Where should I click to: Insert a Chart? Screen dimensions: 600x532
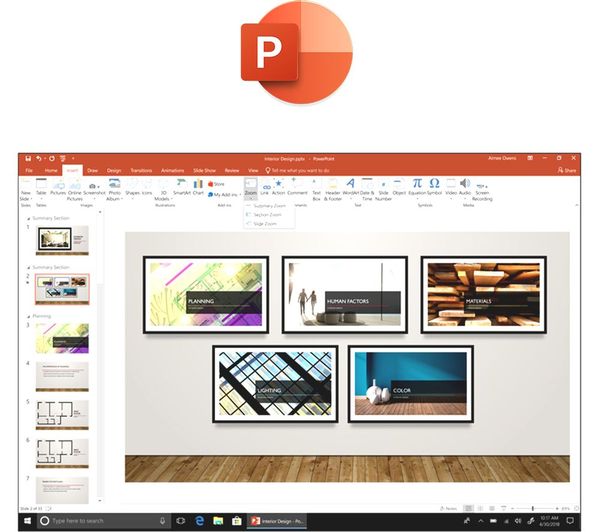(x=198, y=188)
